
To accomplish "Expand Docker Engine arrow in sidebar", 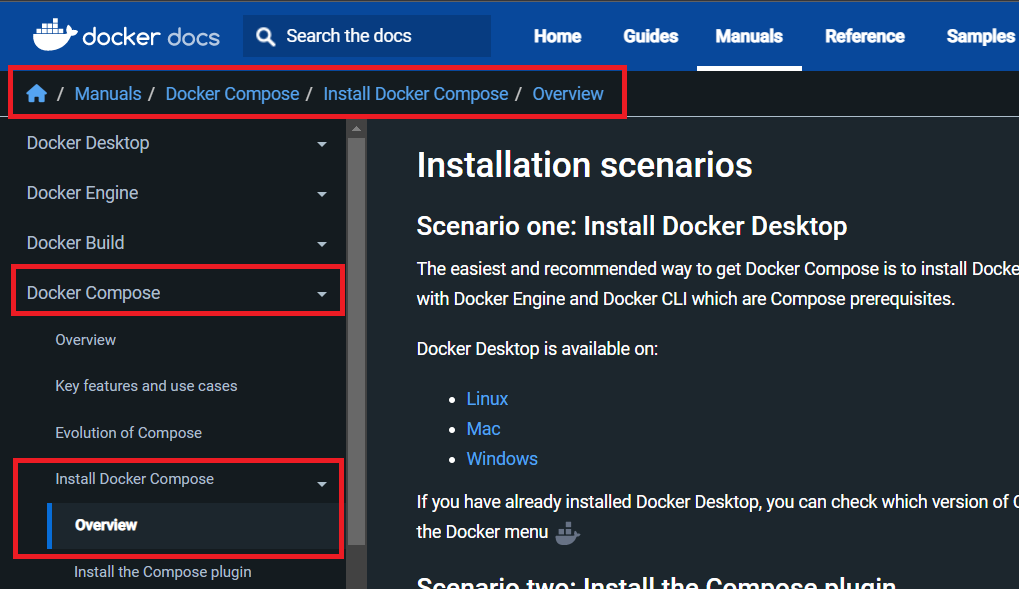I will click(x=322, y=194).
